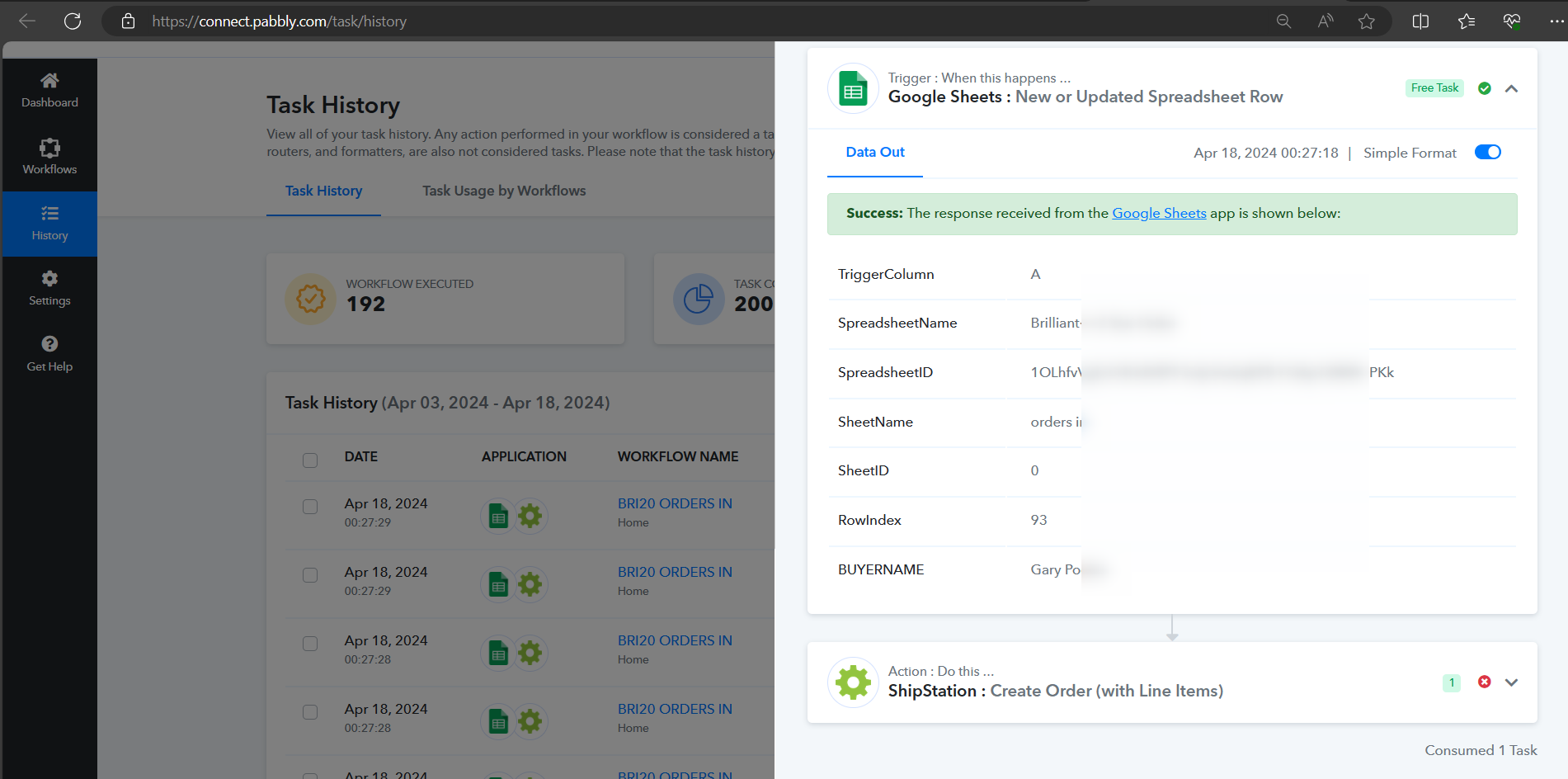Click the task count badge on ShipStation step
This screenshot has width=1568, height=779.
[1452, 682]
